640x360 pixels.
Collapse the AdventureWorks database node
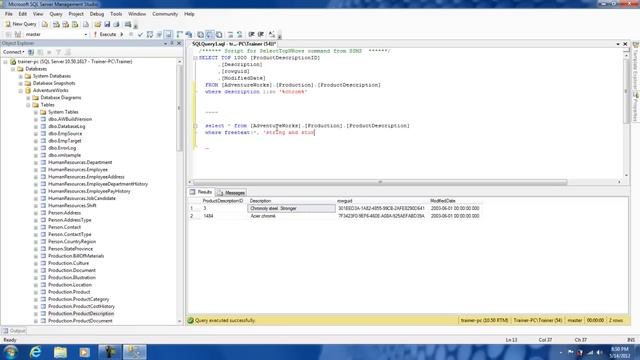tap(21, 91)
